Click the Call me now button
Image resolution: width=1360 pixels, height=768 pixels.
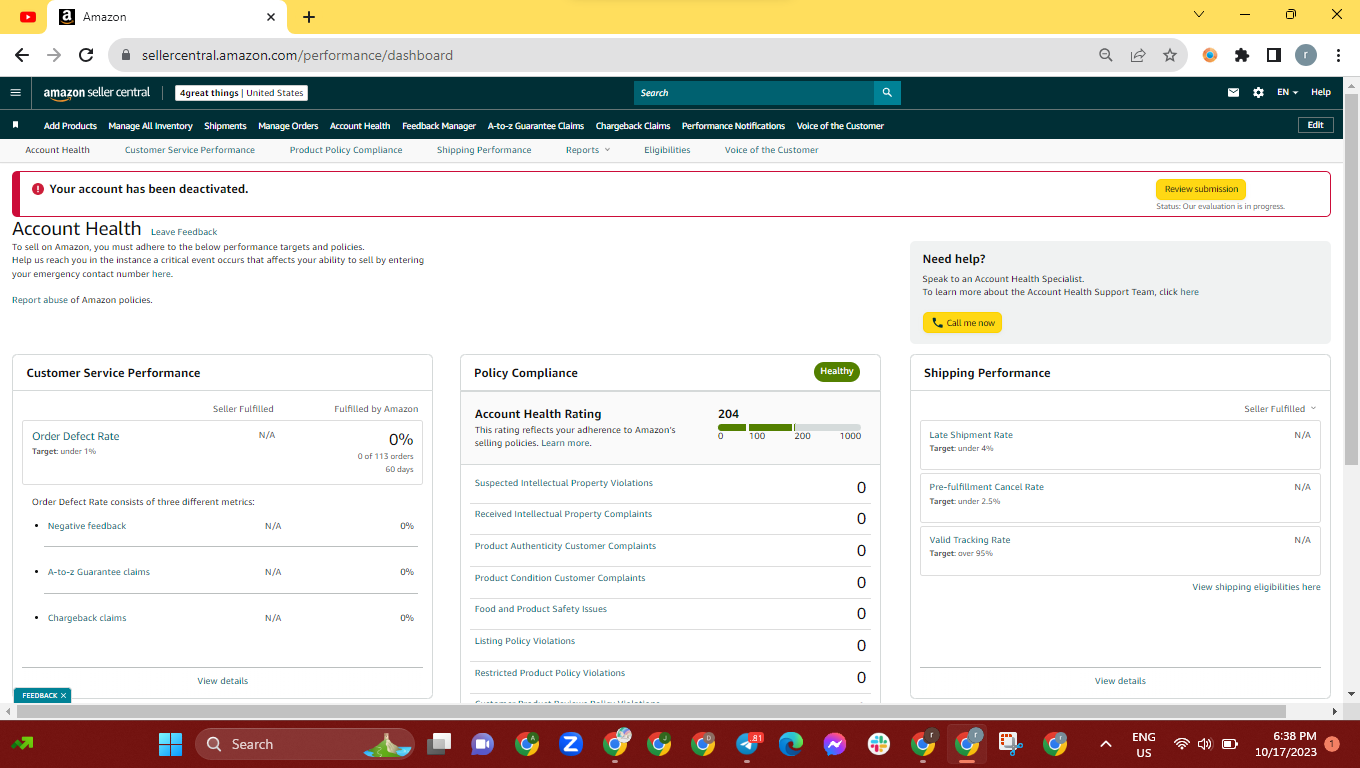(962, 323)
